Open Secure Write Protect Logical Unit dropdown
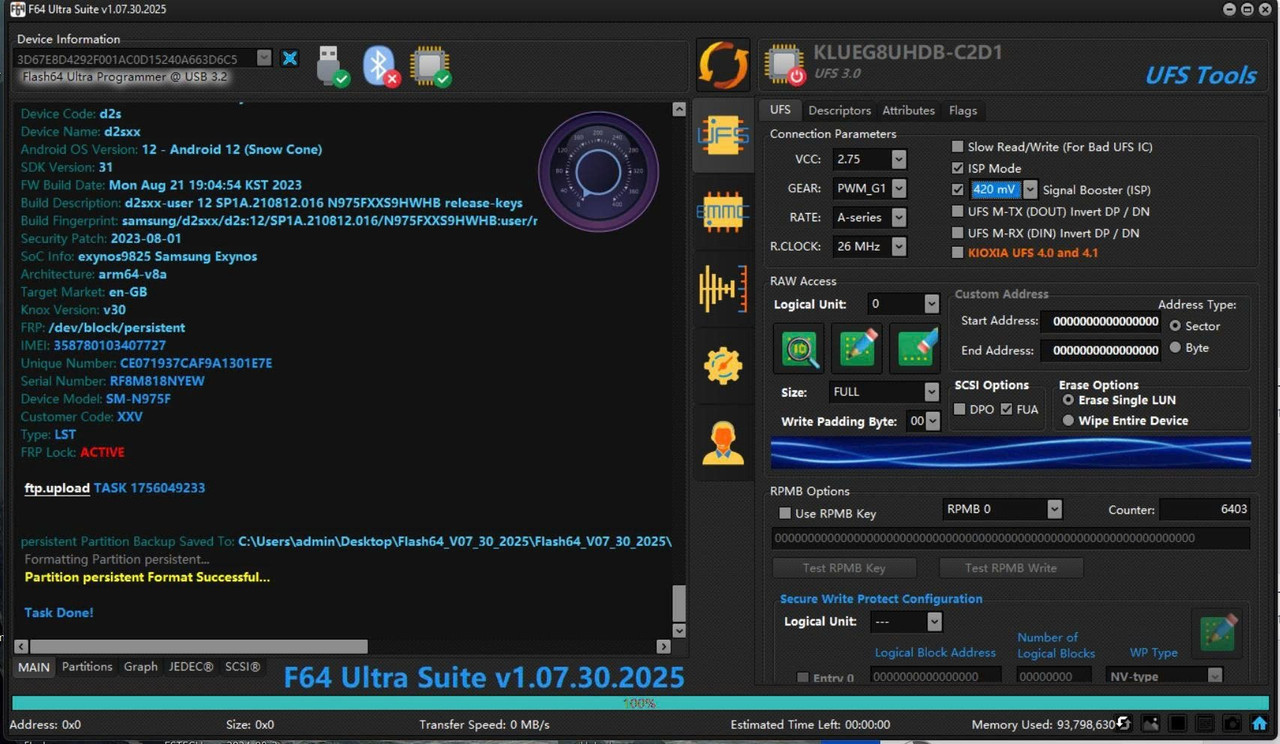 point(934,622)
